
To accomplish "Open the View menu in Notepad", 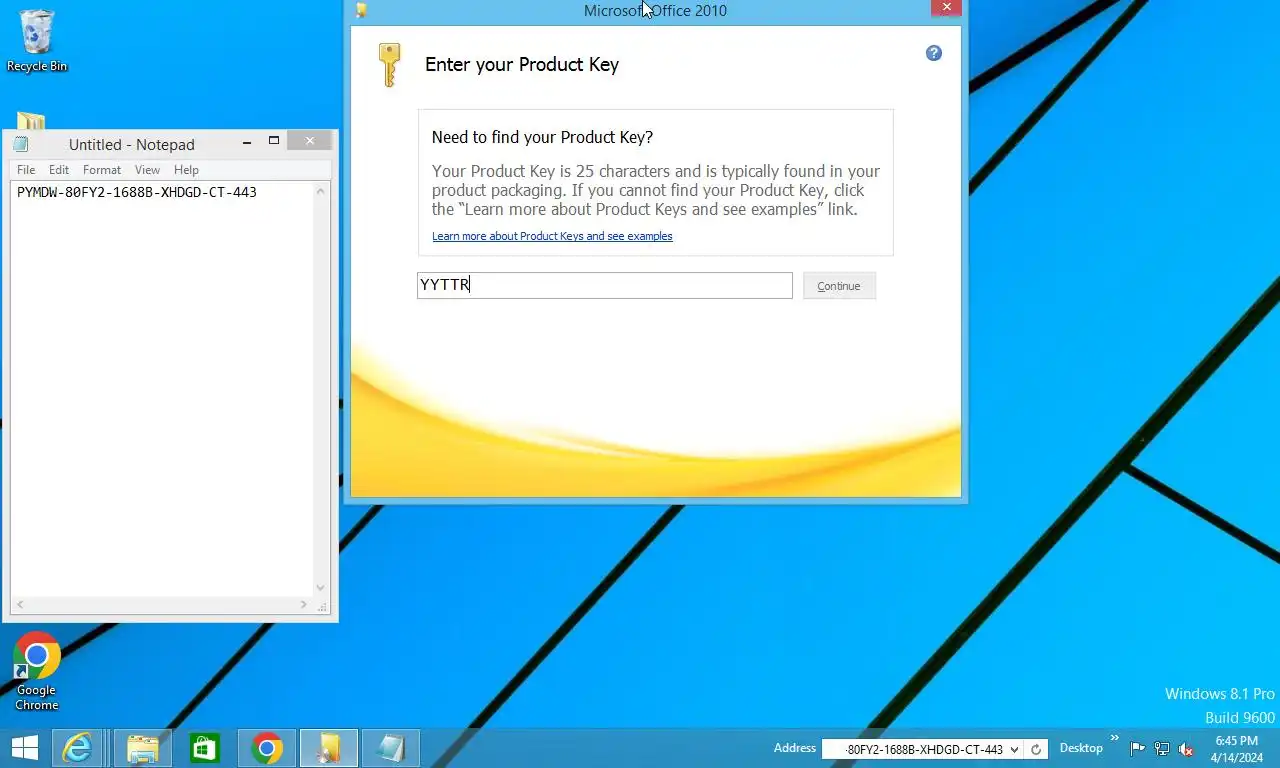I will pyautogui.click(x=147, y=170).
